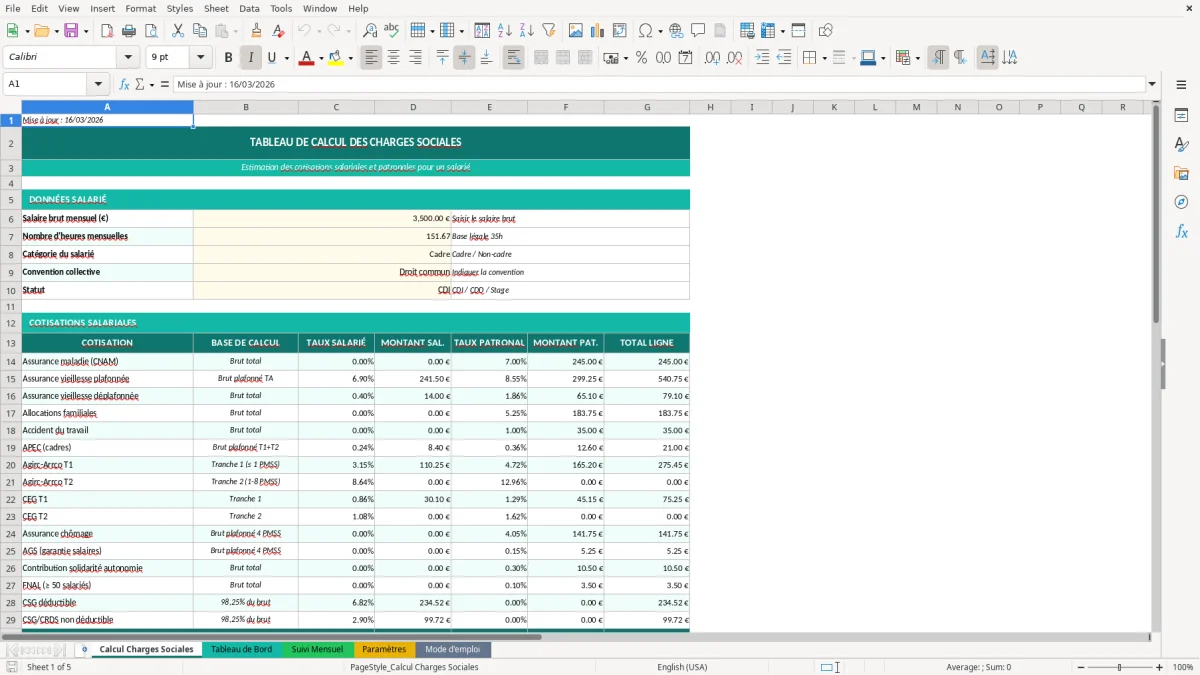Apply yellow Background Color swatch
Viewport: 1200px width, 675px height.
point(335,58)
